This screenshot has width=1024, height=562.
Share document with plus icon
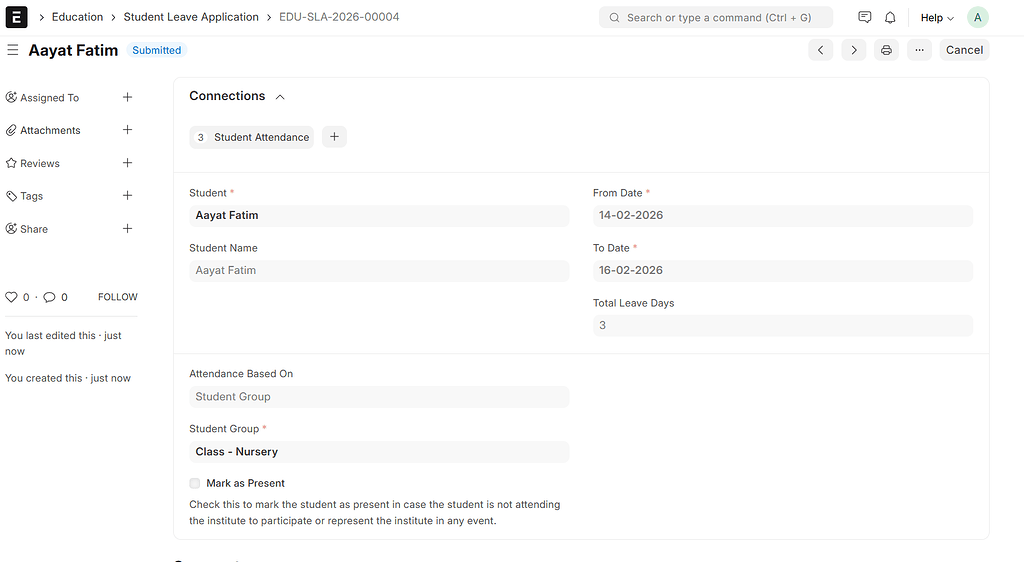click(127, 228)
